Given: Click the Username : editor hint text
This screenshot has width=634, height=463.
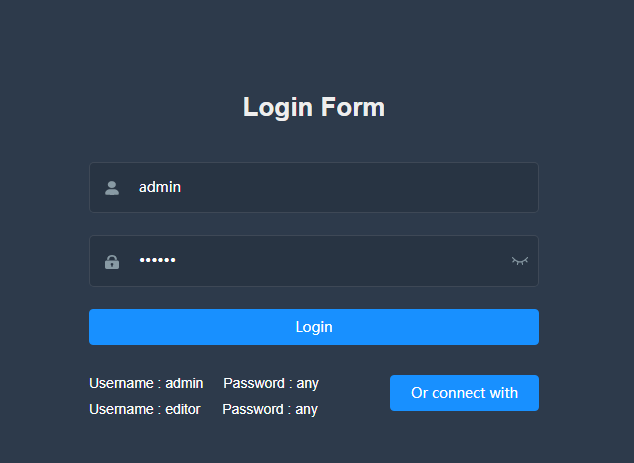Looking at the screenshot, I should tap(145, 409).
